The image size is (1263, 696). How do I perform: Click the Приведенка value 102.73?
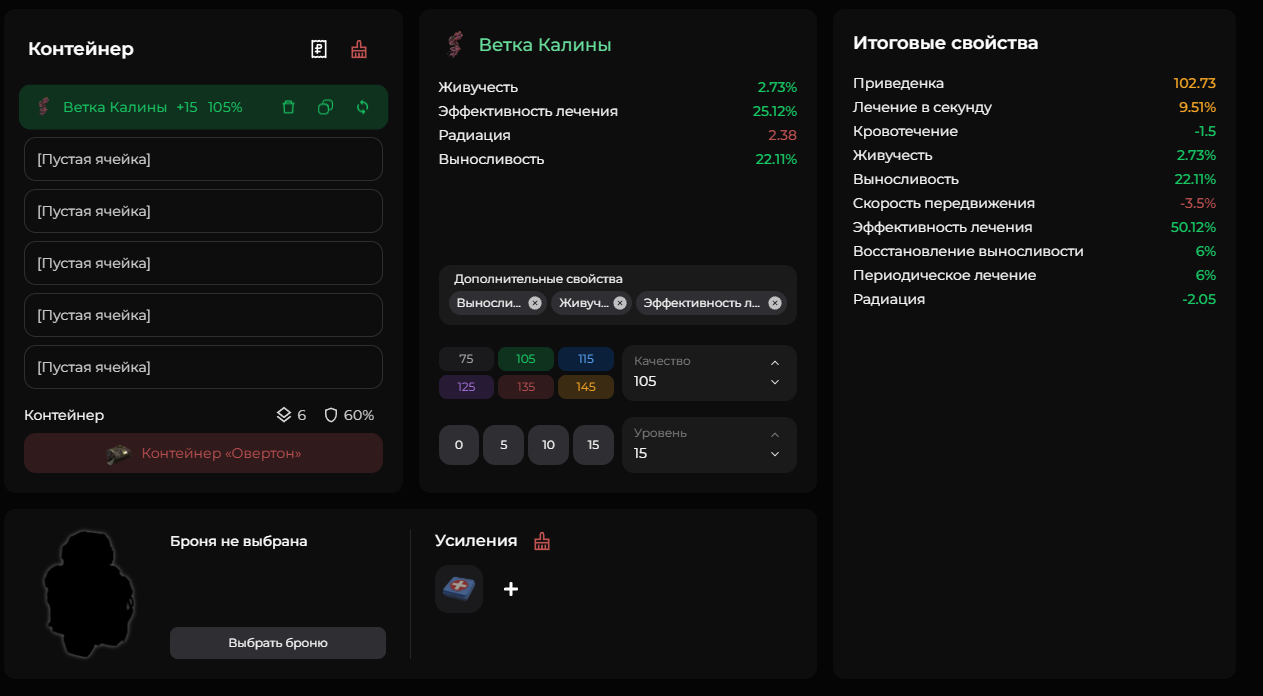1195,83
